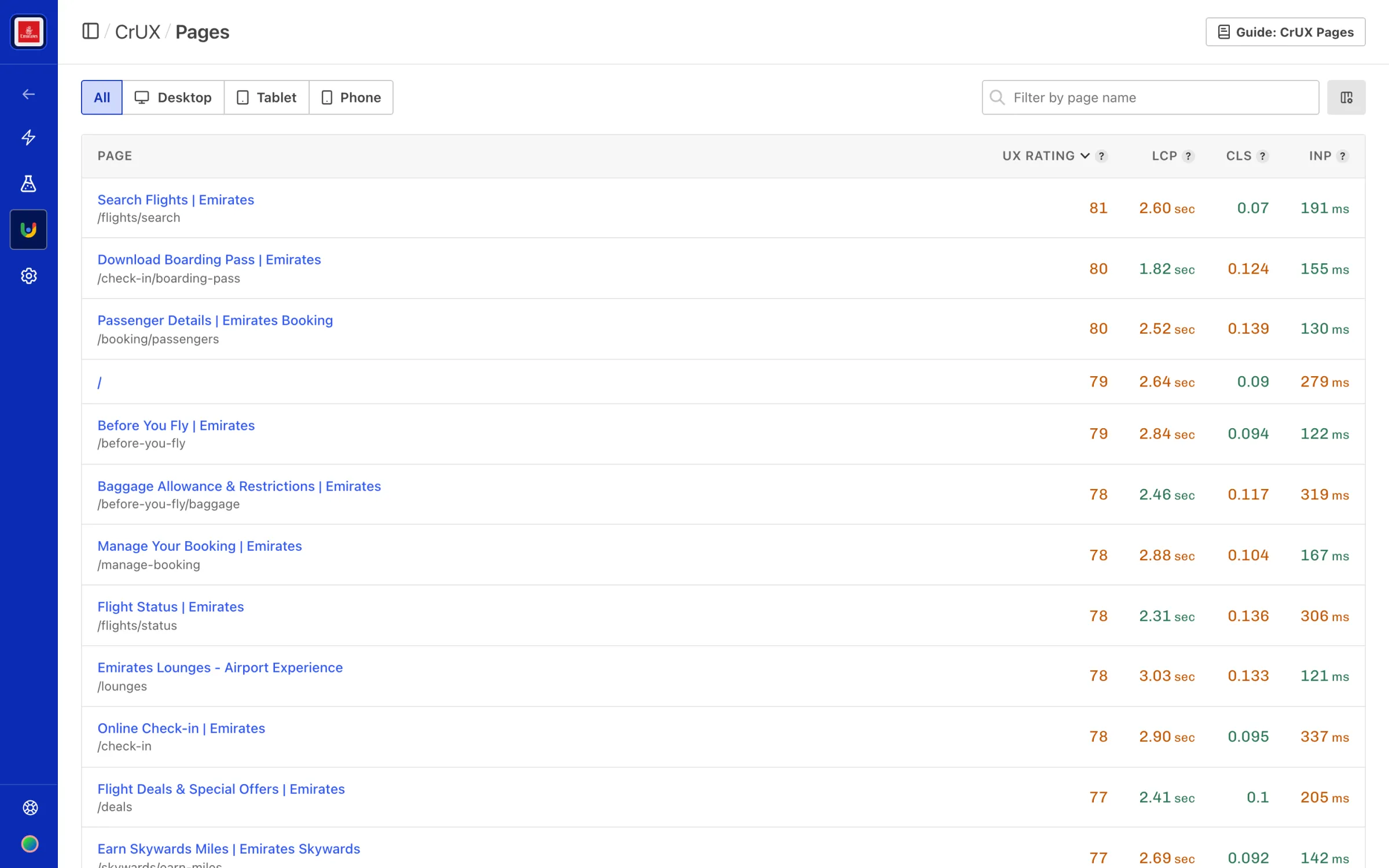Screen dimensions: 1389x868
Task: Click the Emirates site logo
Action: [x=28, y=32]
